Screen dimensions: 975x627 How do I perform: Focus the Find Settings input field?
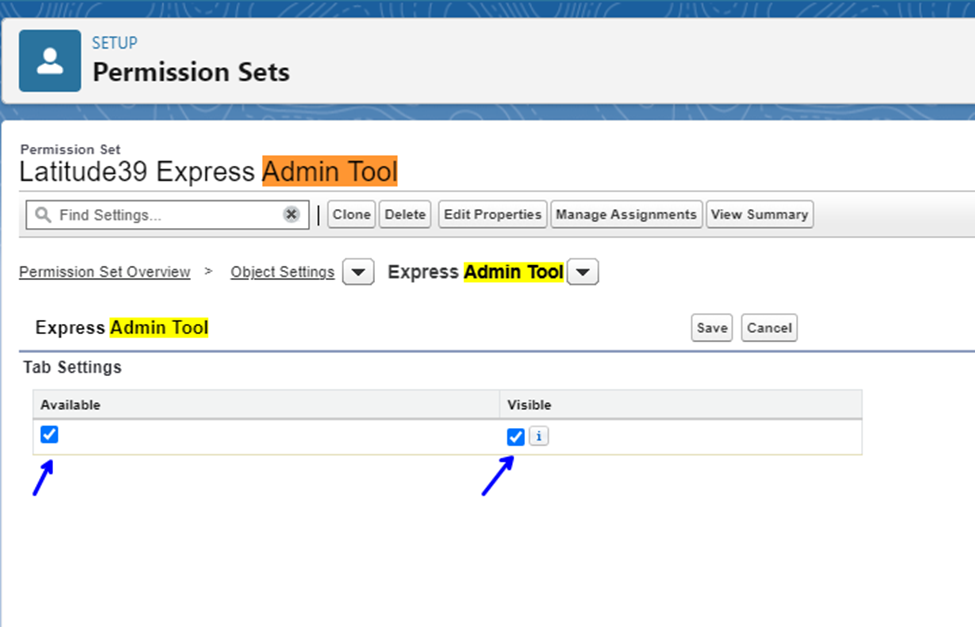[x=168, y=215]
